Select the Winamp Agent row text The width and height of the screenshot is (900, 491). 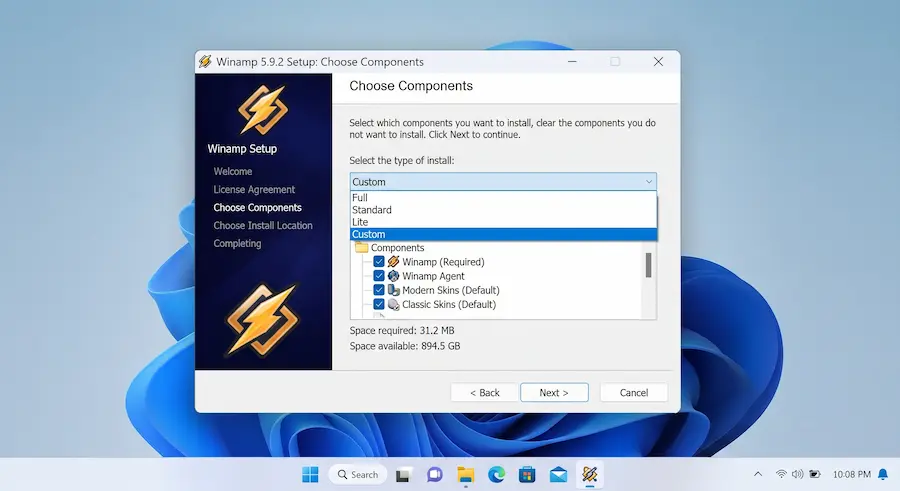tap(433, 276)
